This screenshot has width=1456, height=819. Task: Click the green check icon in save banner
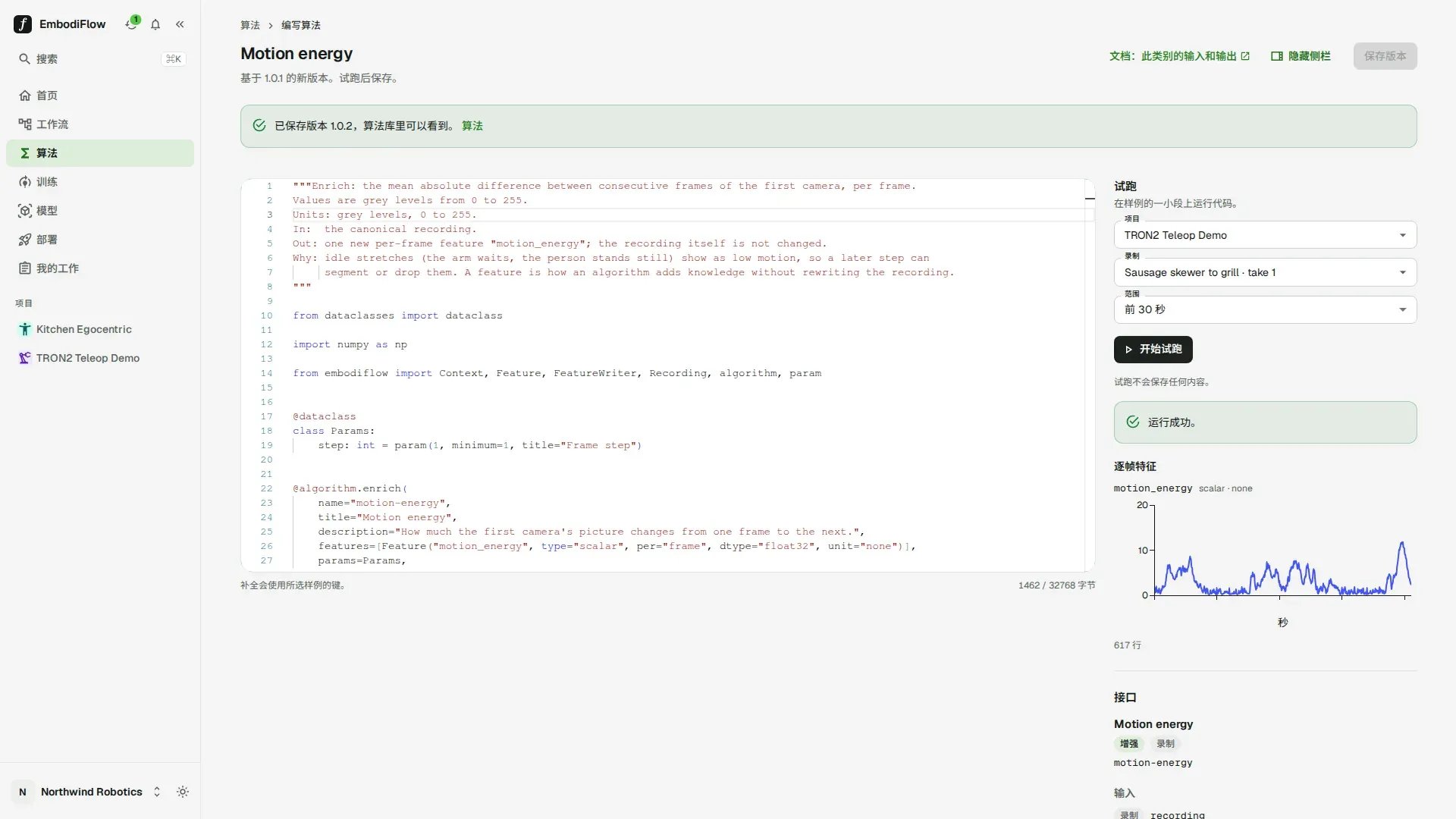point(259,126)
